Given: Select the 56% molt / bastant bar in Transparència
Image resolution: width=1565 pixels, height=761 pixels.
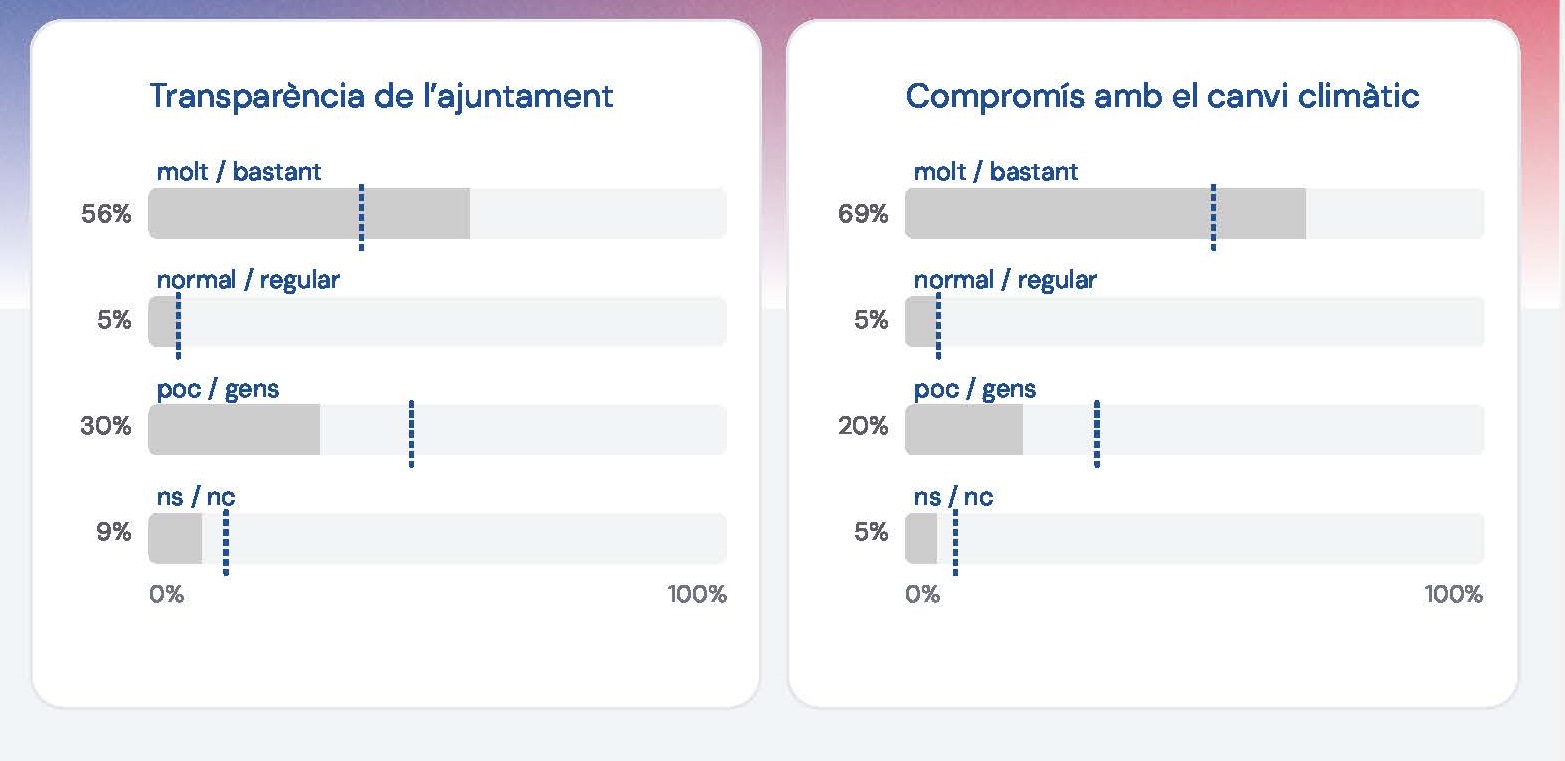Looking at the screenshot, I should click(x=309, y=213).
